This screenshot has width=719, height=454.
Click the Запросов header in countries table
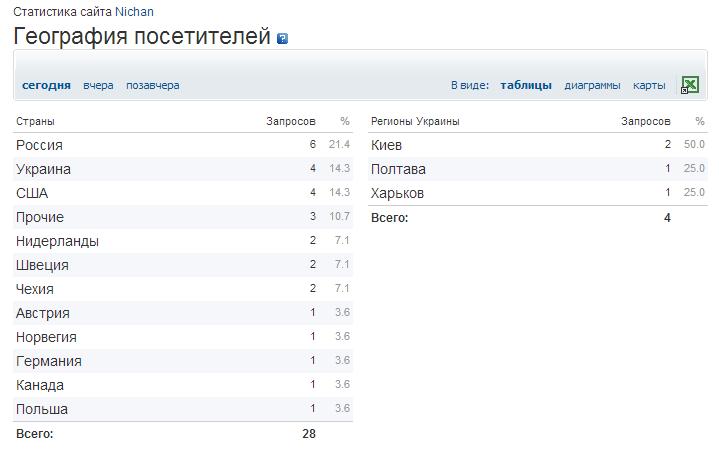coord(291,122)
